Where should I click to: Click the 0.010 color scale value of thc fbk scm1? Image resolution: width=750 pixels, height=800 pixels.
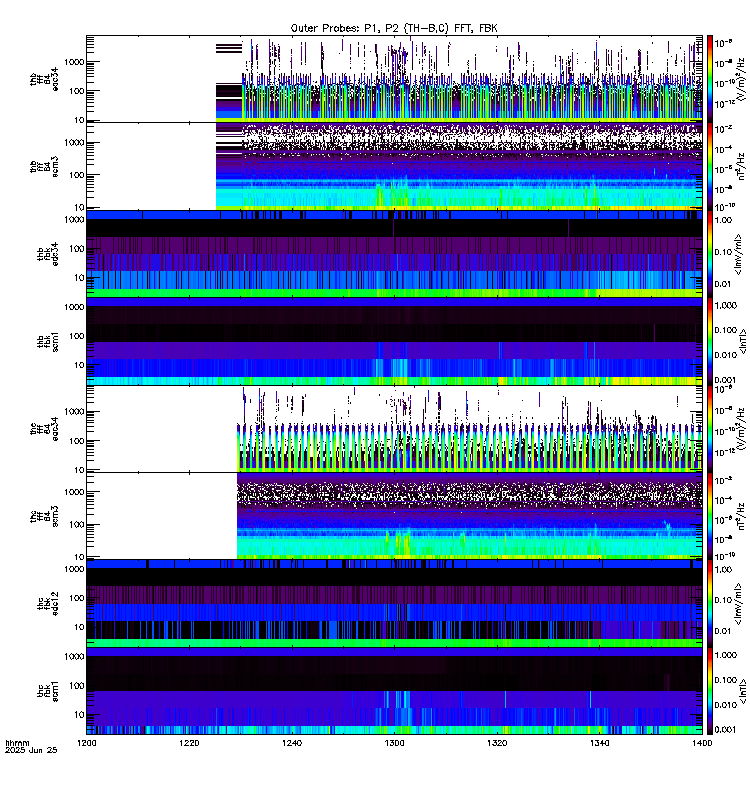(x=726, y=705)
